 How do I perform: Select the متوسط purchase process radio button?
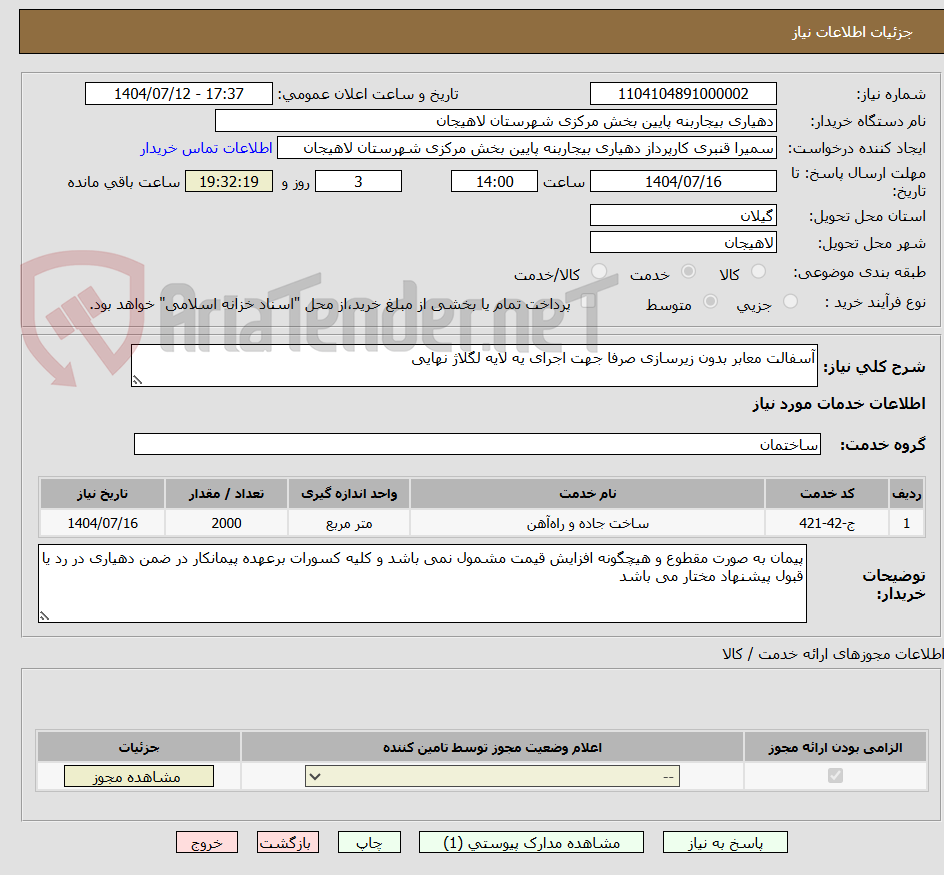[x=709, y=302]
